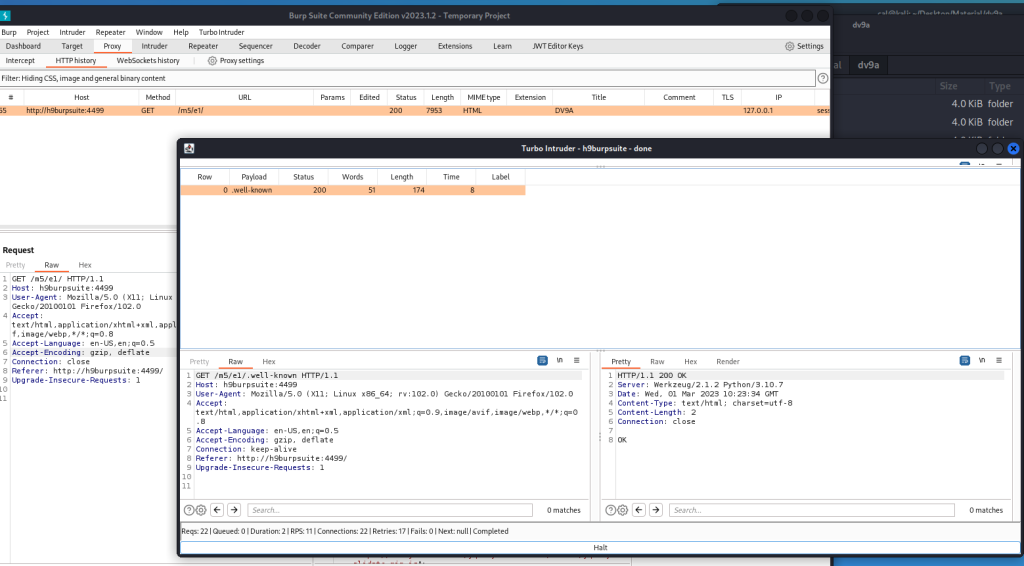Open search settings gear in response pane
Screen dimensions: 1024x566
tap(623, 511)
